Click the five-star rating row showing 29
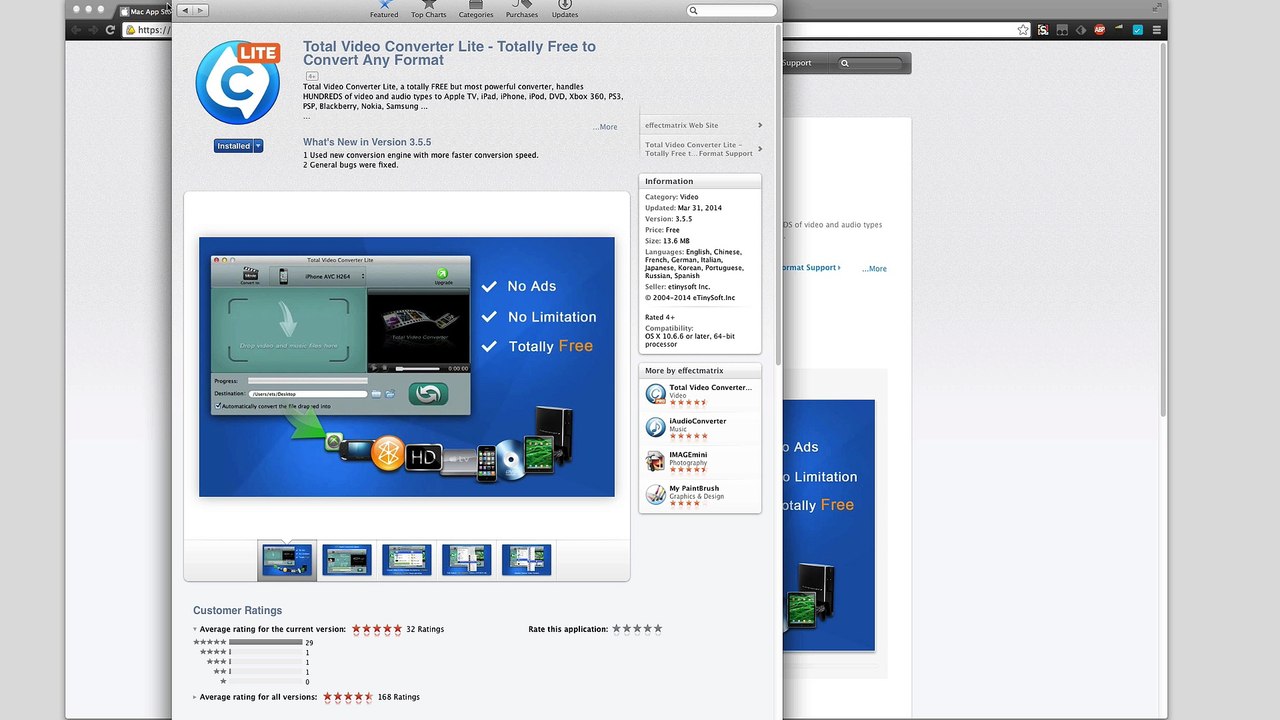This screenshot has height=720, width=1280. pos(254,643)
